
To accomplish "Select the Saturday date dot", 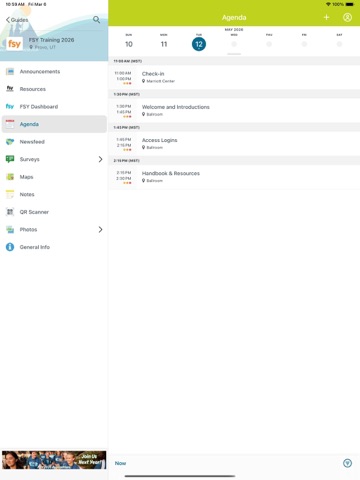I will [x=339, y=44].
